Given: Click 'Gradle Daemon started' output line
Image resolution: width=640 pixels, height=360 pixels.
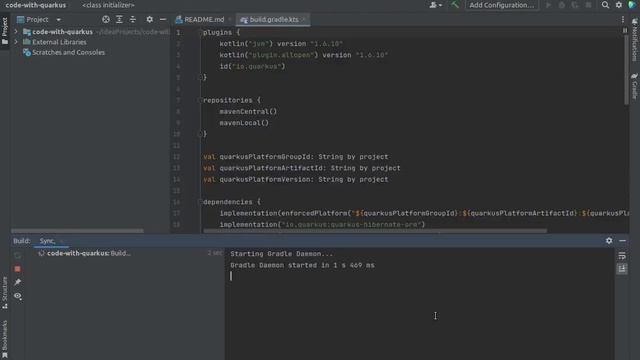Looking at the screenshot, I should (x=302, y=265).
